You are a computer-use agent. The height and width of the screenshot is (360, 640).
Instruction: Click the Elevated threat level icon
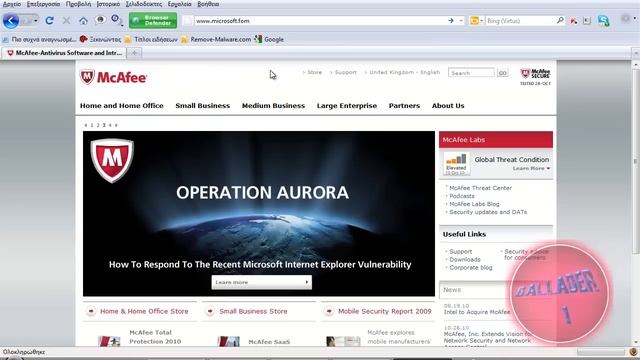tap(456, 164)
